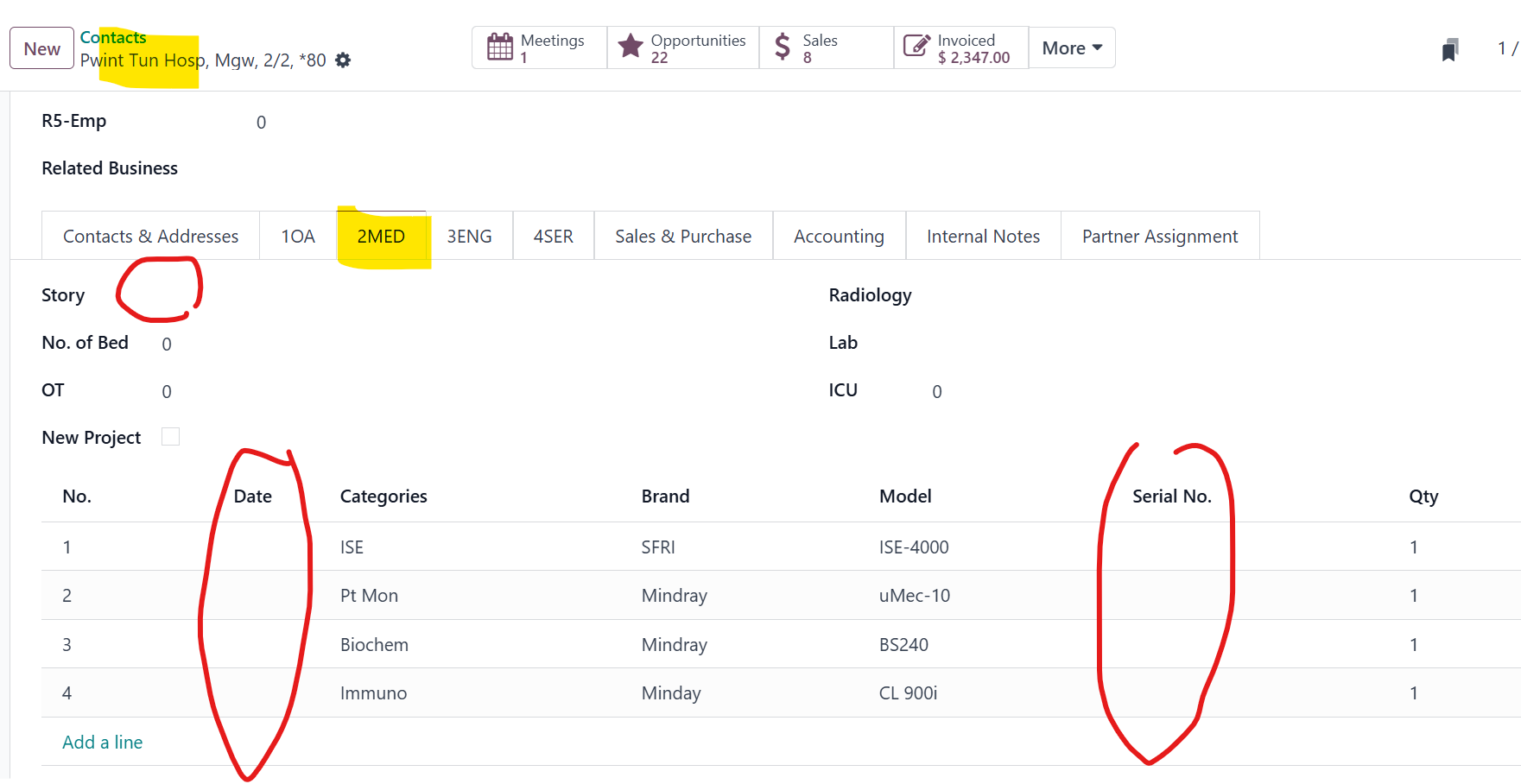
Task: Click the Invoiced pencil-edit icon
Action: [x=916, y=47]
